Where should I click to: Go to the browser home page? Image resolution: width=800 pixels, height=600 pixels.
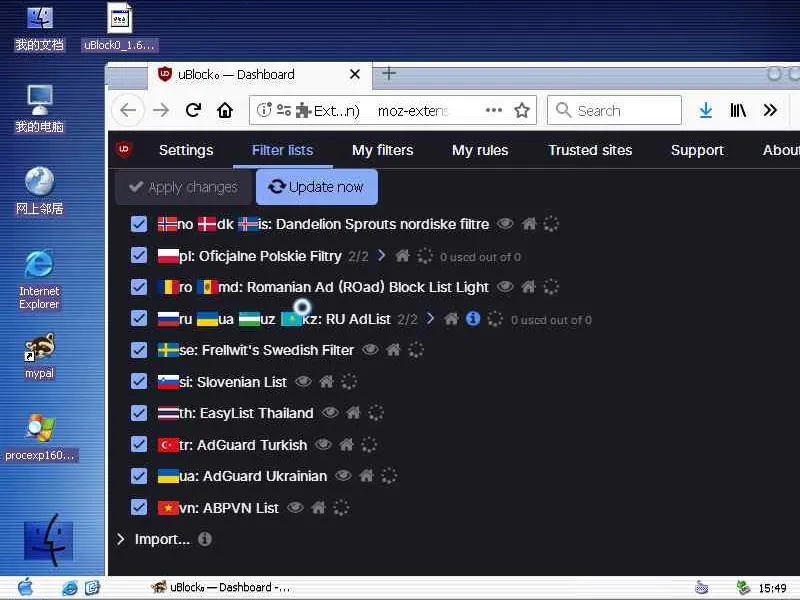(225, 110)
